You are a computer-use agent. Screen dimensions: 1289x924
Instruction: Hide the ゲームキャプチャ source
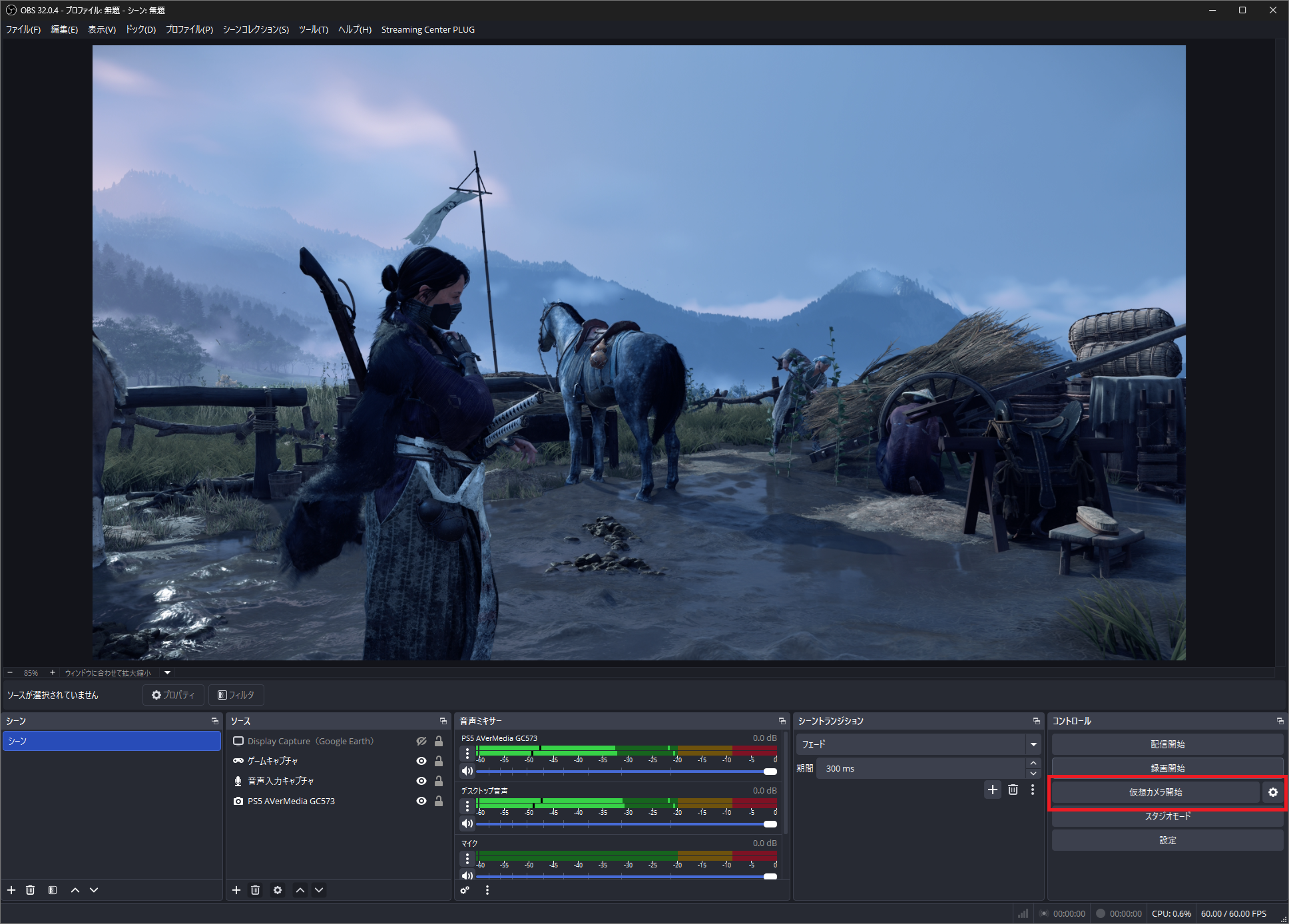pos(421,761)
